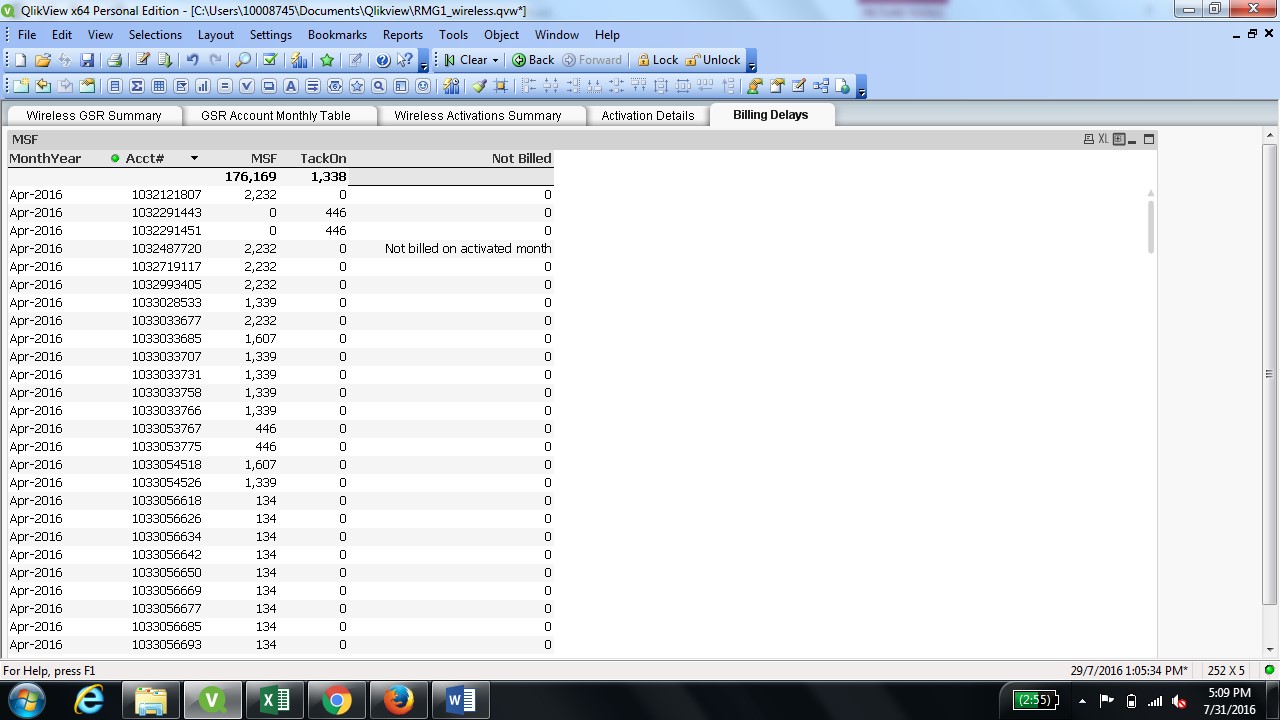Screen dimensions: 1280x720
Task: Open Internet Explorer from the taskbar
Action: 89,700
